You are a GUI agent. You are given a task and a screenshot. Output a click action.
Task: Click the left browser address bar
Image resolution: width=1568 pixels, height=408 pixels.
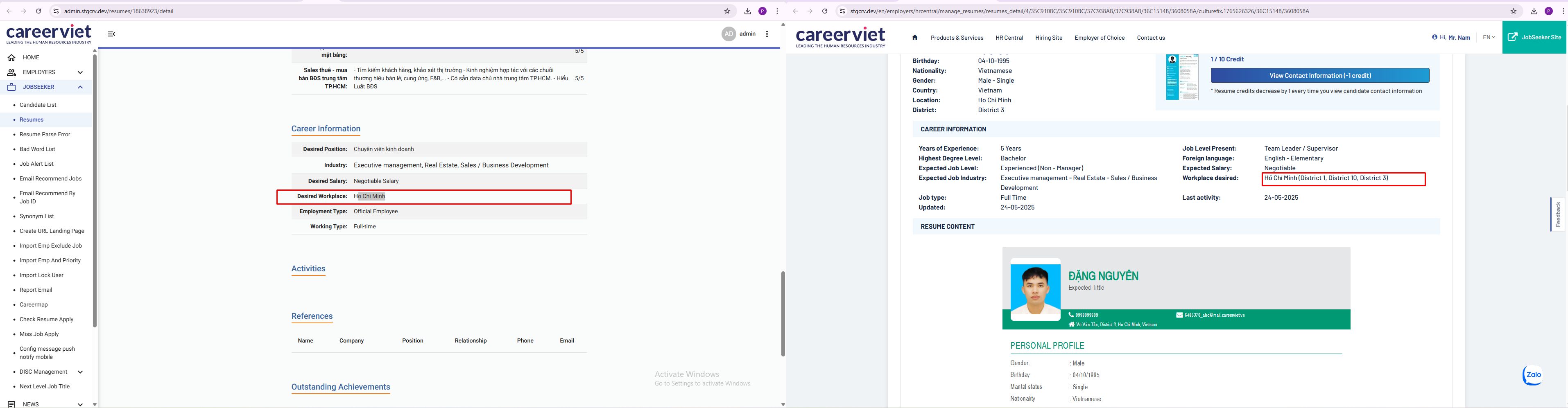coord(389,11)
